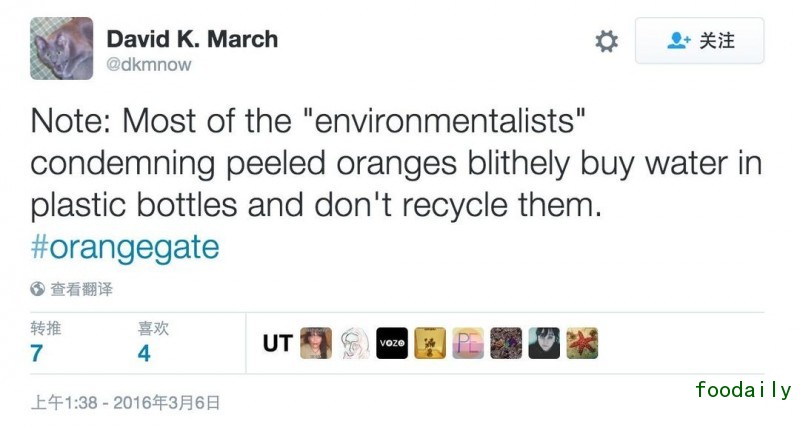Screen dimensions: 800x427
Task: Click the globe translate icon
Action: (38, 289)
